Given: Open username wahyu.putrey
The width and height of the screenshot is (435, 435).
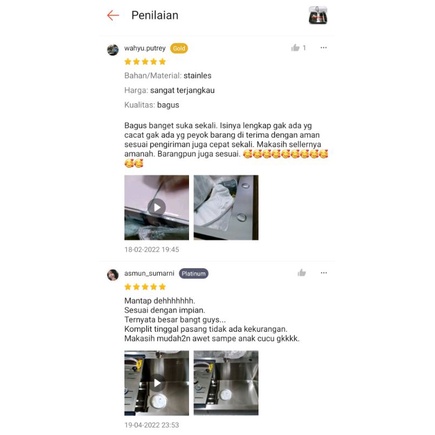Looking at the screenshot, I should 145,48.
